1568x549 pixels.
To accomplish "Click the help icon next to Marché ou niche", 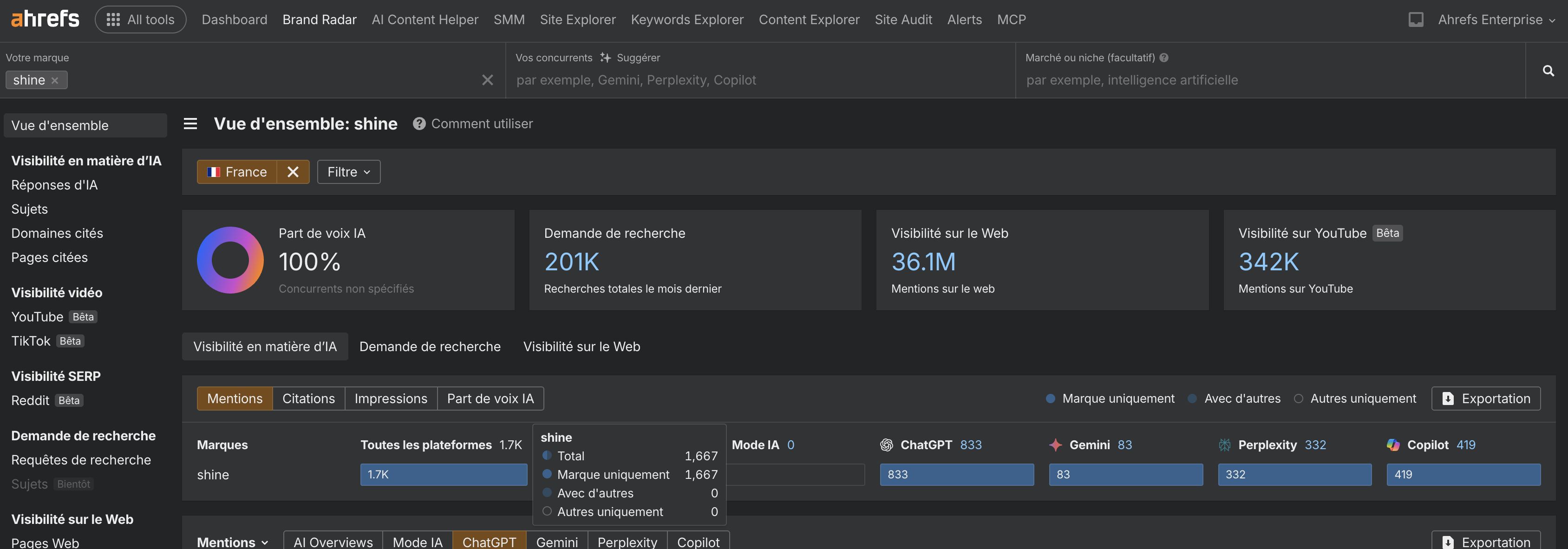I will pos(1164,57).
